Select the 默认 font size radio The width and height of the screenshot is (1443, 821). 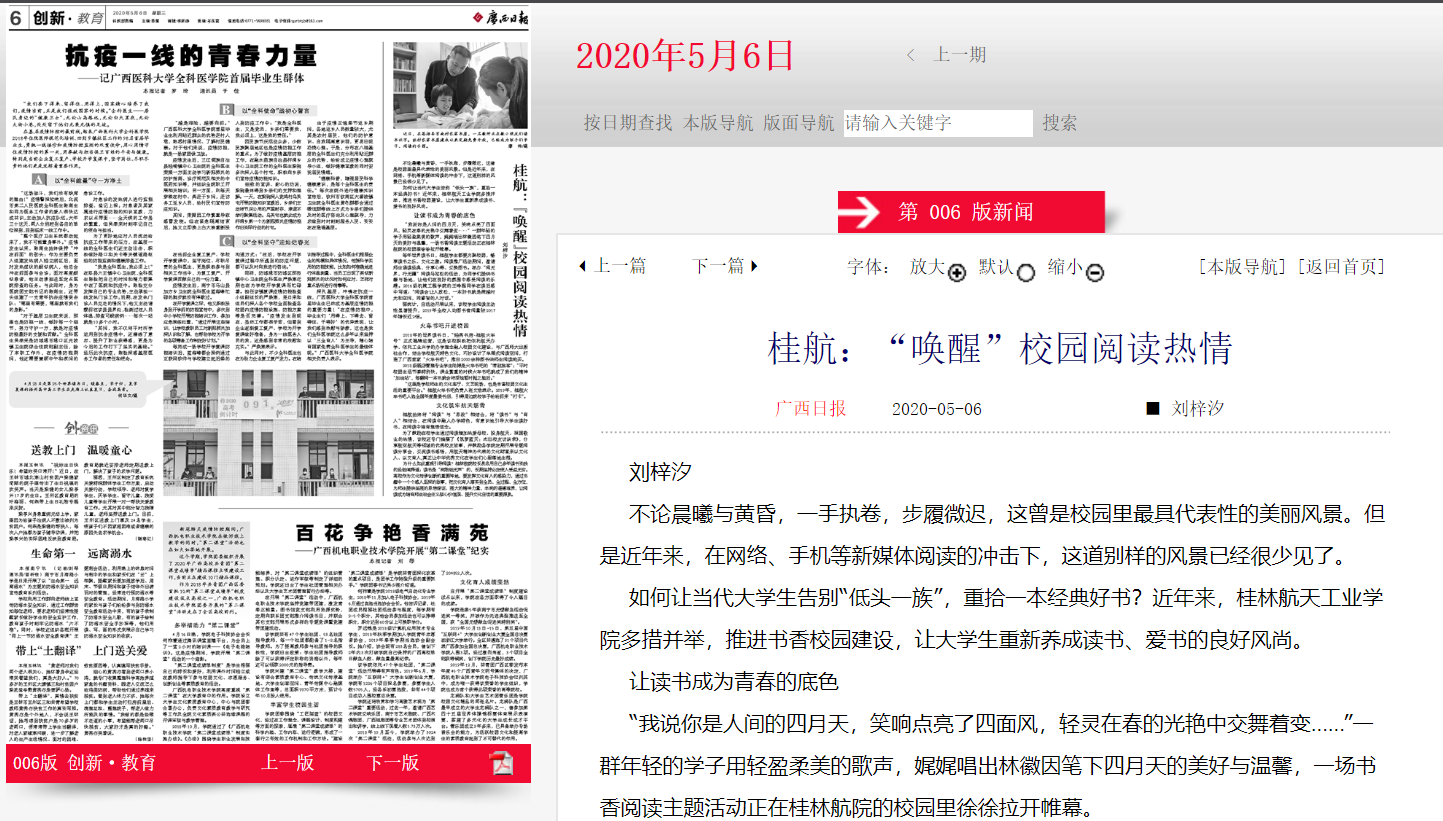tap(1025, 273)
